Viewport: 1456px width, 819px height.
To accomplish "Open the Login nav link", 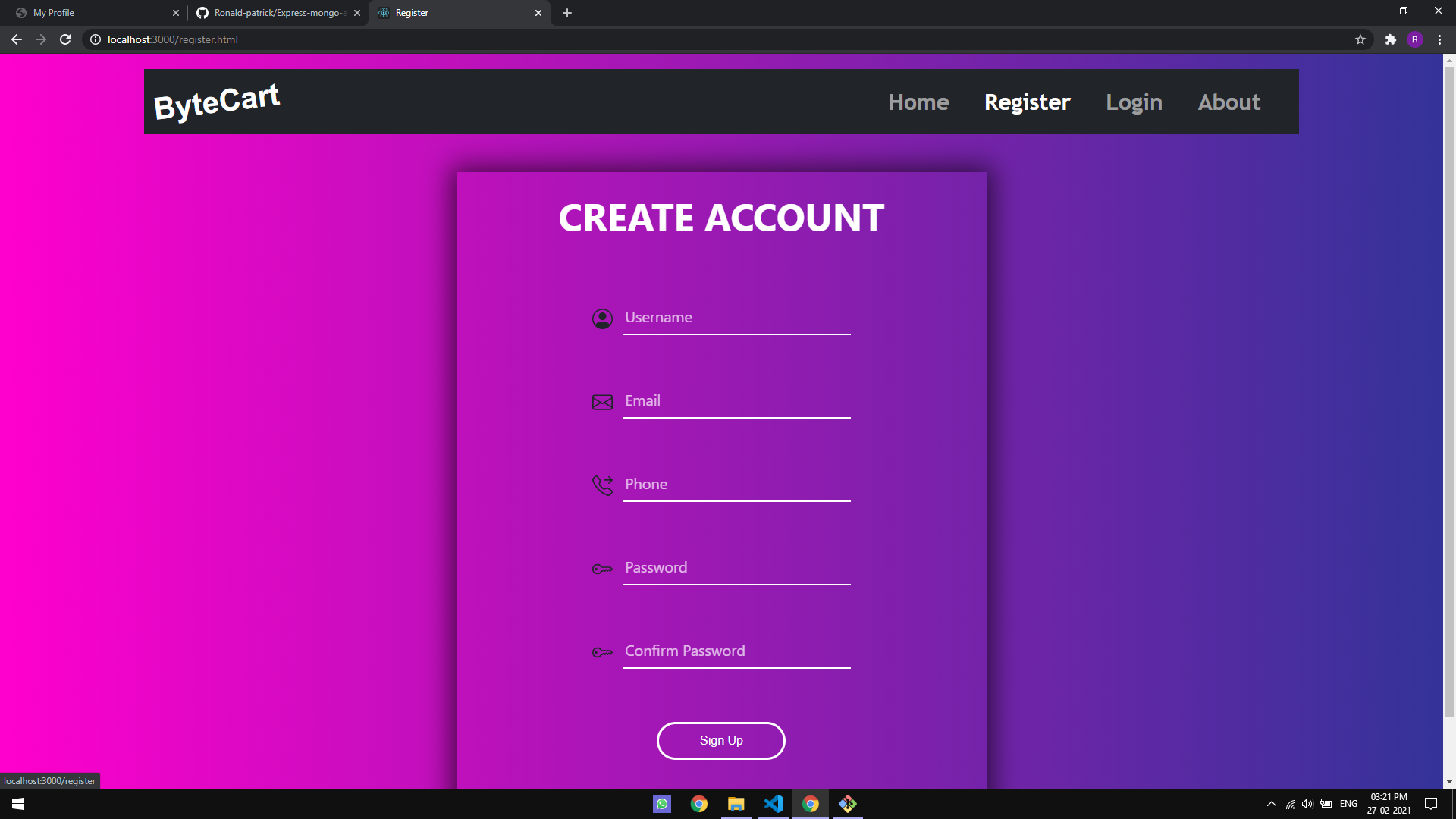I will coord(1134,102).
